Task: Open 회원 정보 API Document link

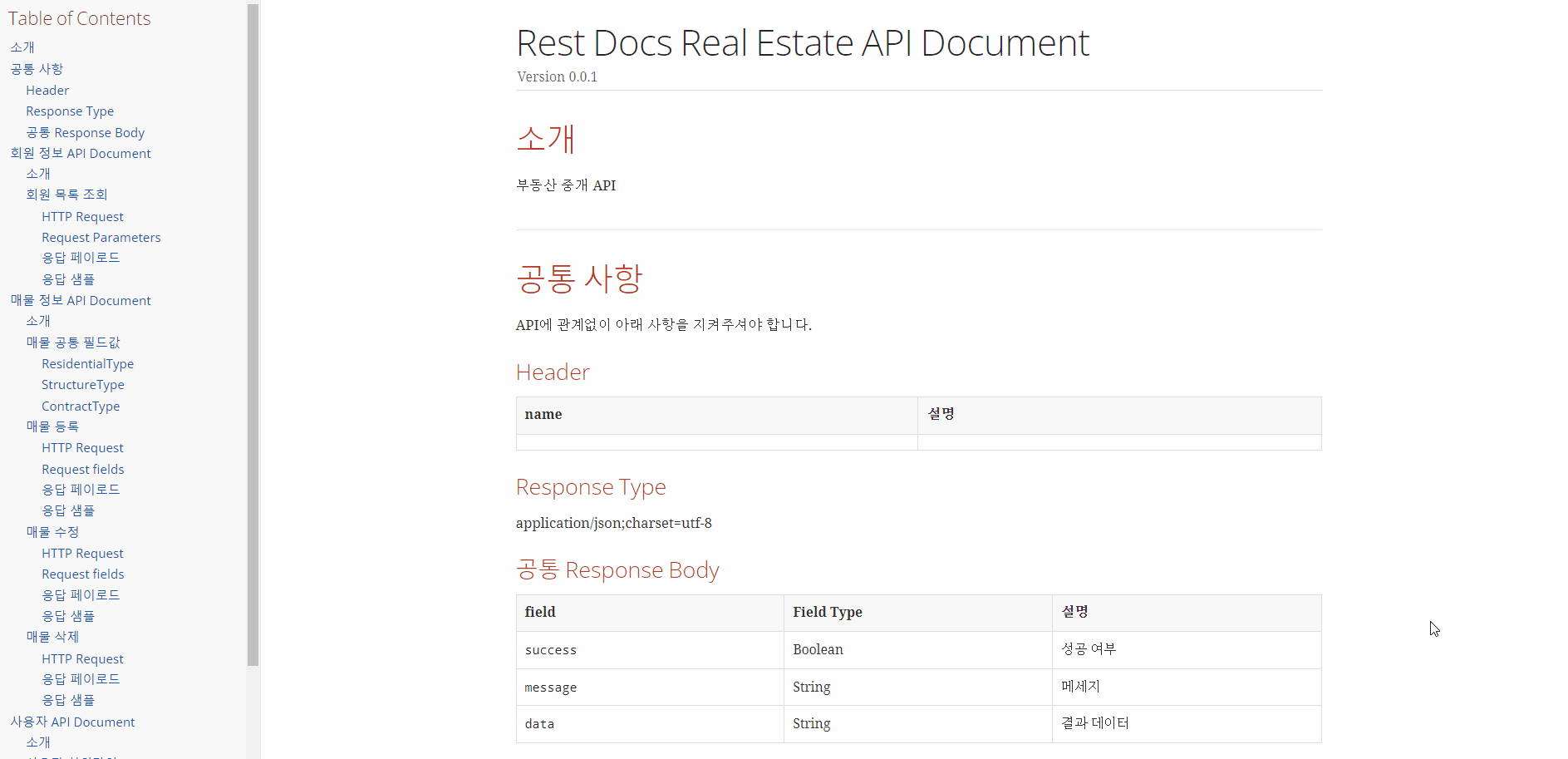Action: pos(81,153)
